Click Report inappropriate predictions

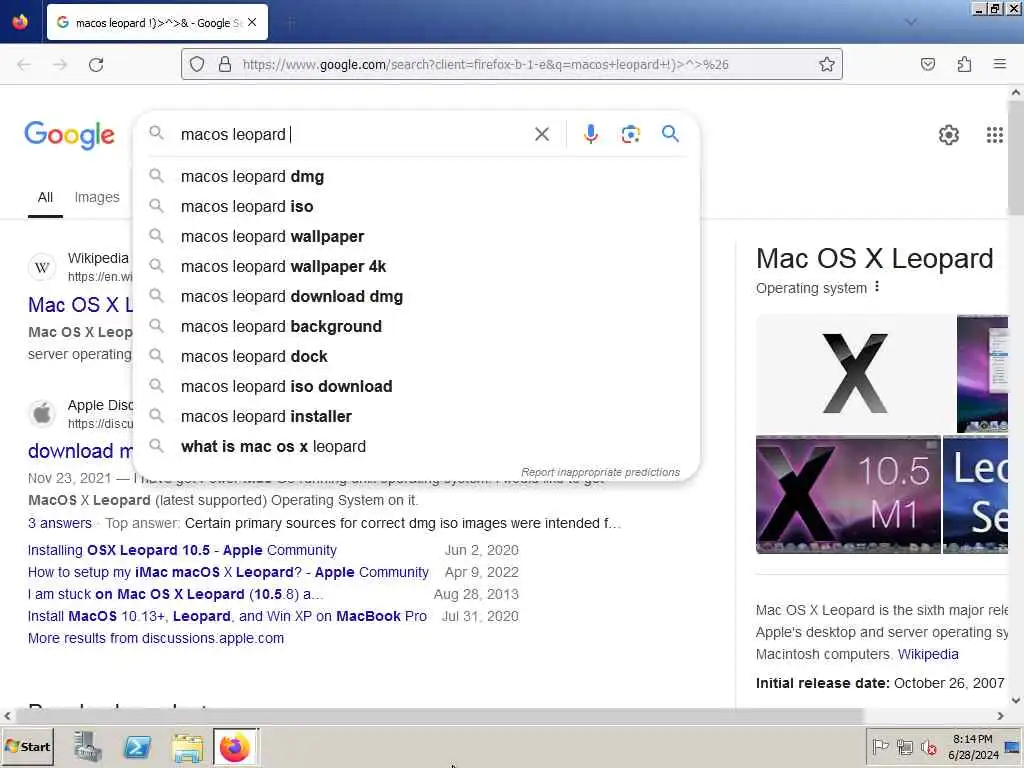[600, 472]
